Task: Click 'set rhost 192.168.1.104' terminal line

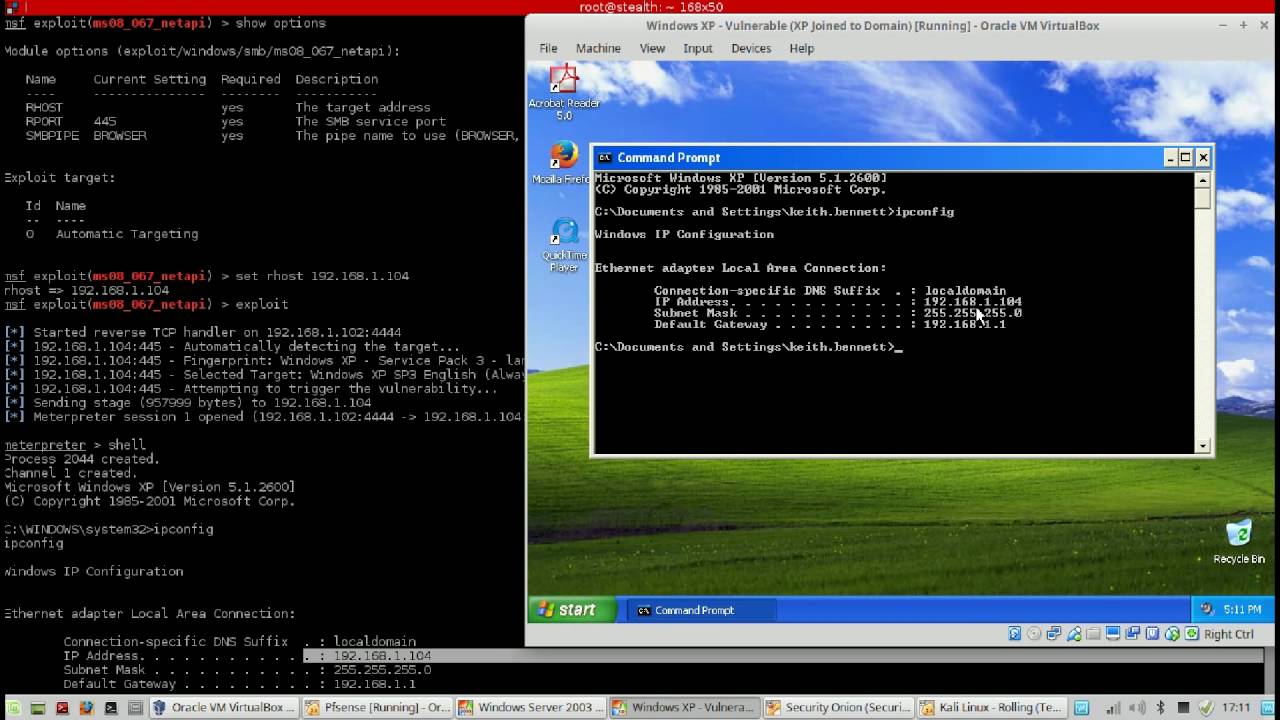Action: [x=207, y=276]
